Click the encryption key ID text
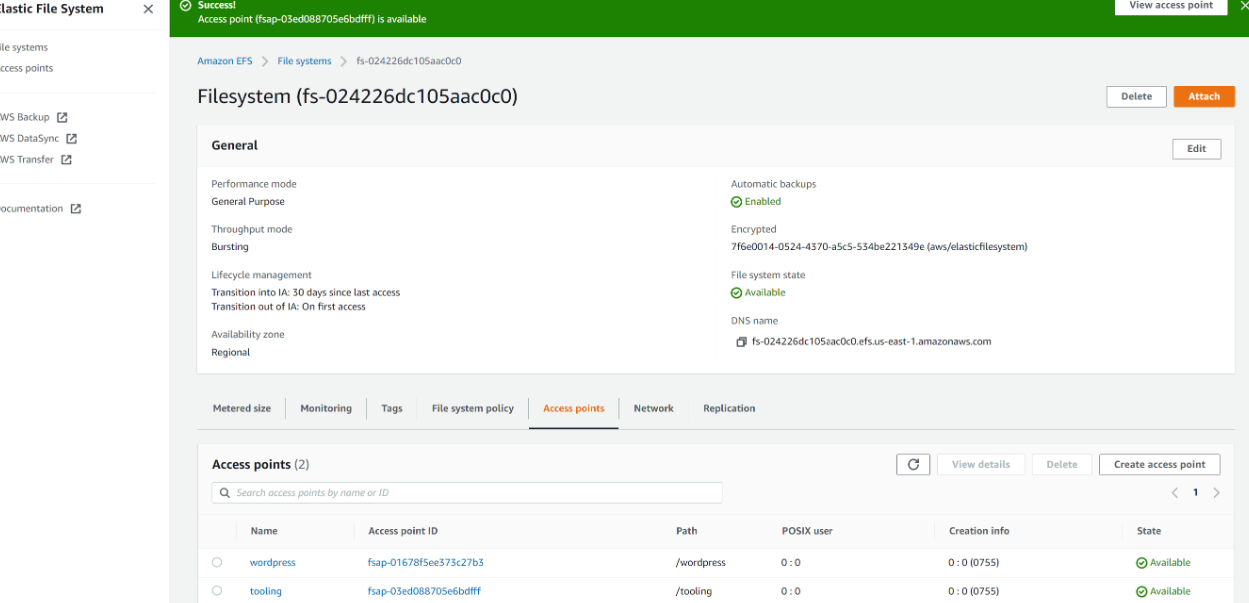Image resolution: width=1249 pixels, height=603 pixels. click(879, 247)
